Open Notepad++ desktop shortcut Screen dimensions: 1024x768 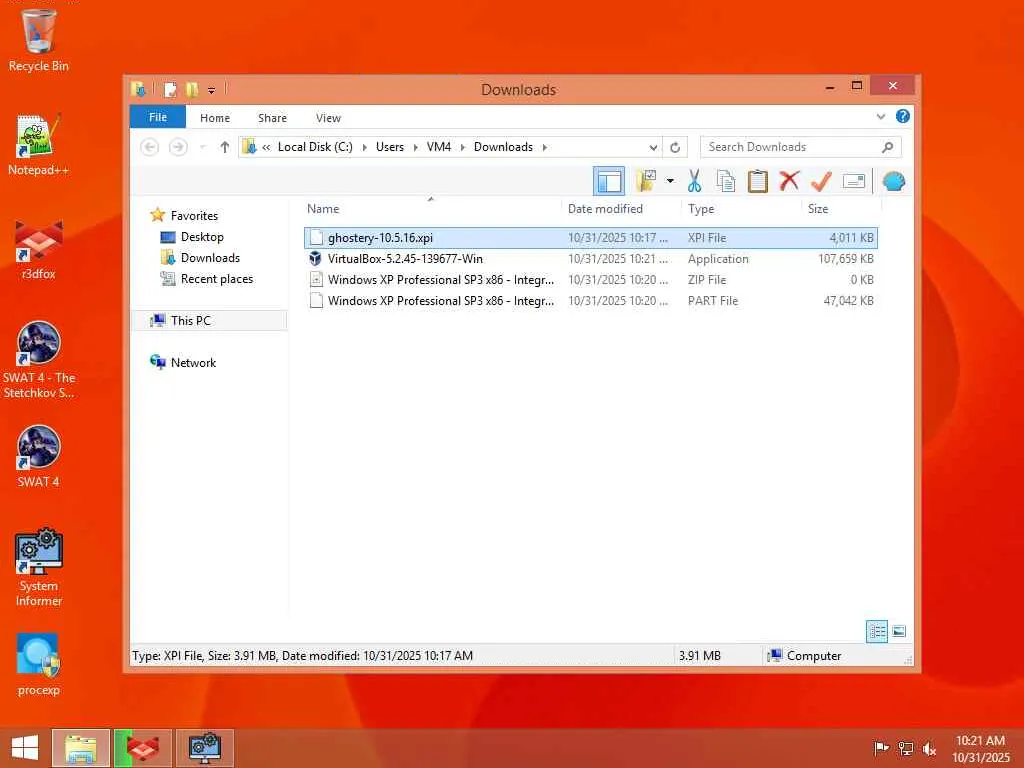(39, 145)
